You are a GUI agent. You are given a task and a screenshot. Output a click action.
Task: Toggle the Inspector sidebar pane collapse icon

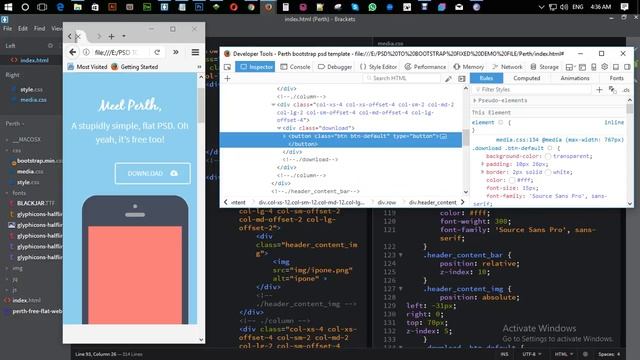point(462,79)
